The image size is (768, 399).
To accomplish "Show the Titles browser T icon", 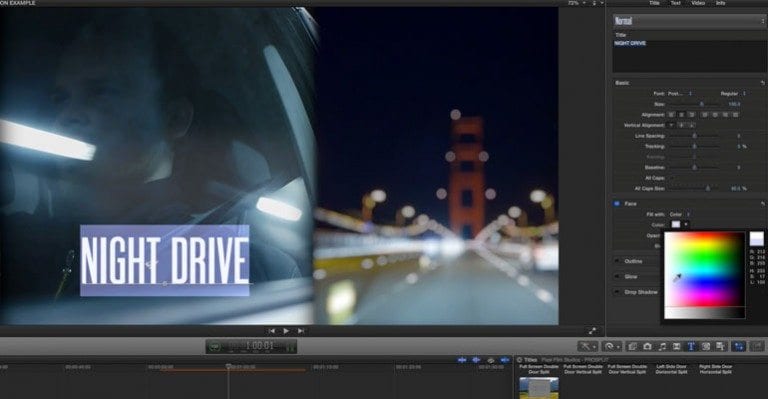I will pos(691,347).
